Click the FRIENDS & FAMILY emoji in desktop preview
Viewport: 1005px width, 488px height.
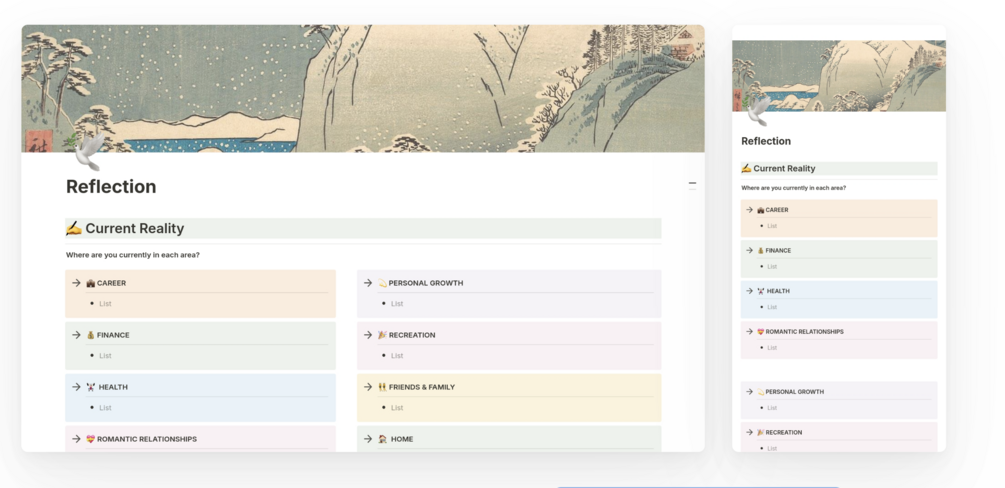[383, 387]
